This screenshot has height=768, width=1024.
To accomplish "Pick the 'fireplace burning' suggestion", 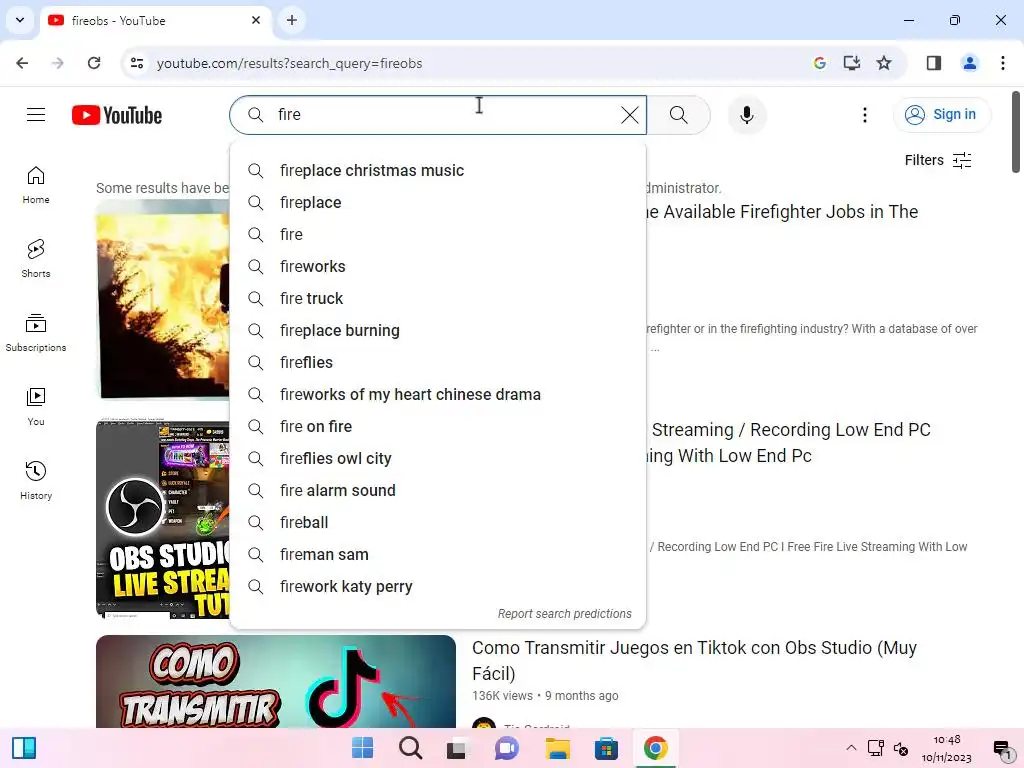I will [438, 330].
